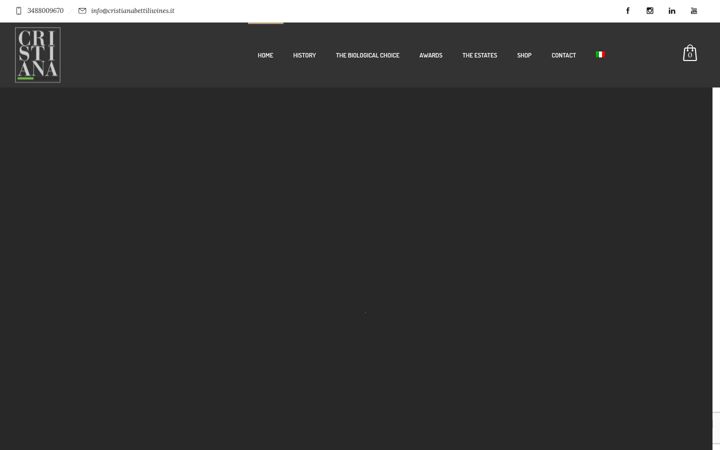
Task: Click the info@cristianabettiliwines.it email link
Action: point(133,11)
